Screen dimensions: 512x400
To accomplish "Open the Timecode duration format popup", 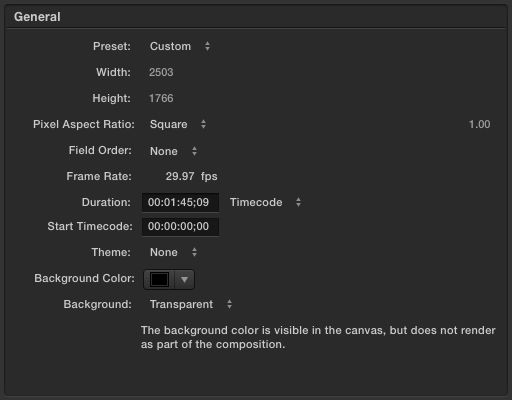I will click(266, 202).
